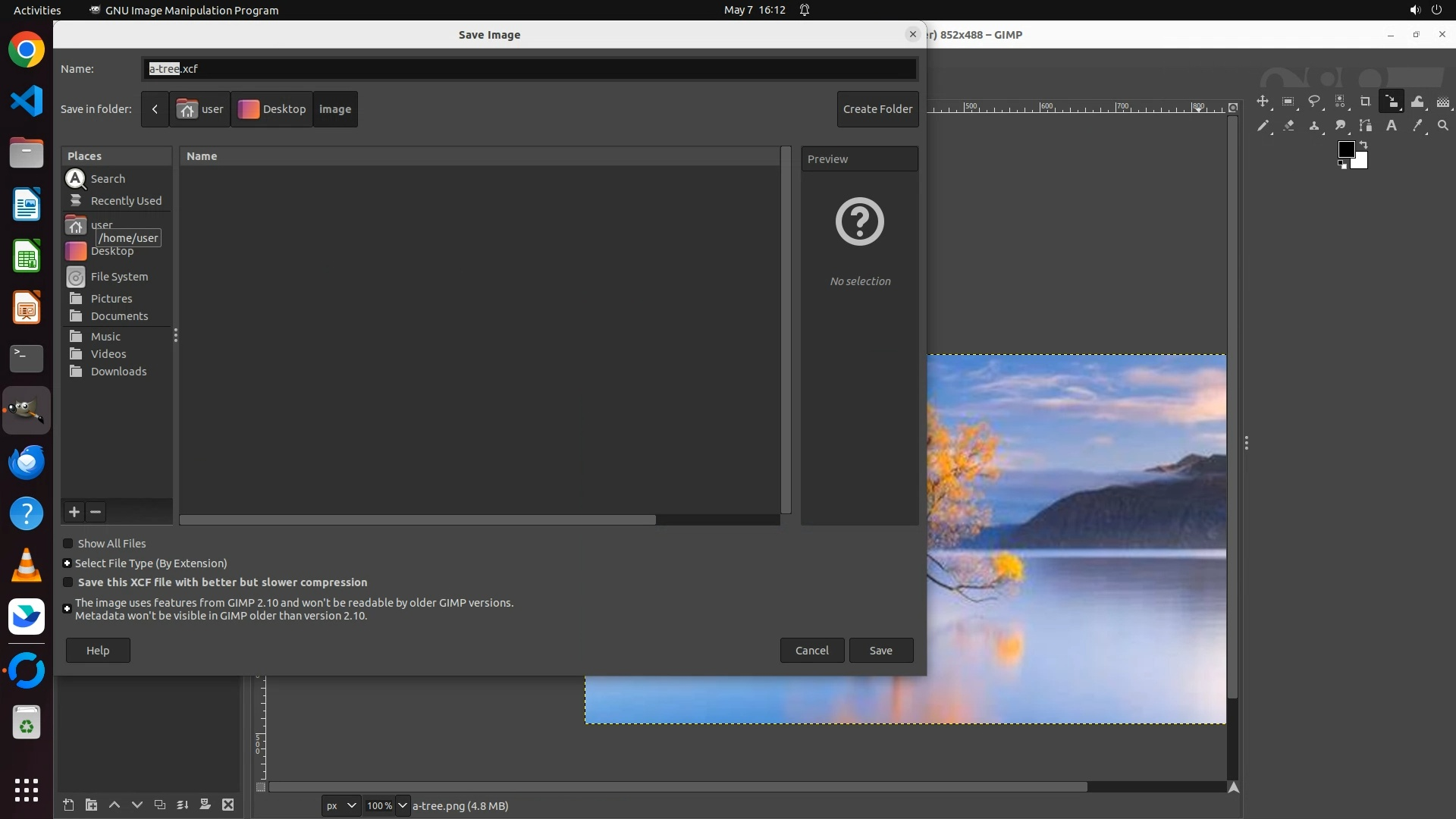Click the delete layer icon
Image resolution: width=1456 pixels, height=819 pixels.
pos(228,805)
